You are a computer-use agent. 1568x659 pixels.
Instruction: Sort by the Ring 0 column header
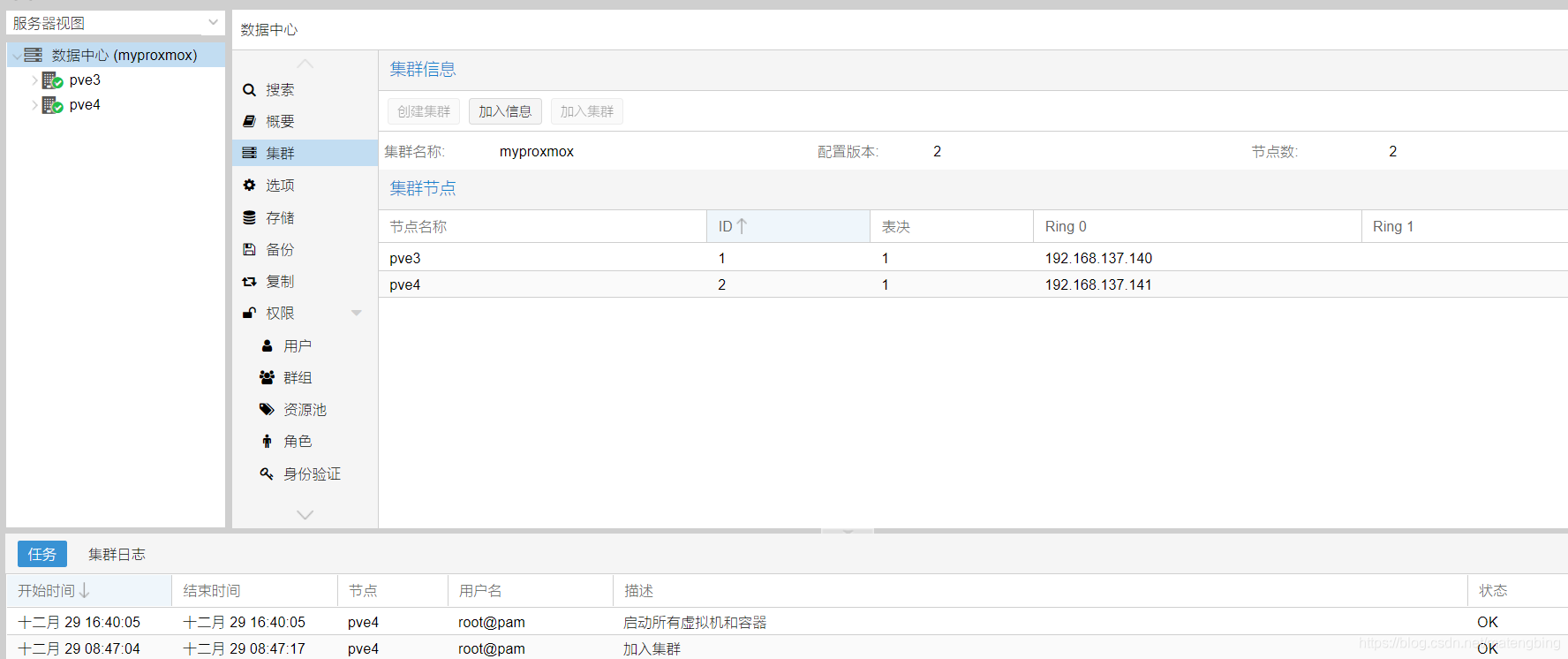1197,226
